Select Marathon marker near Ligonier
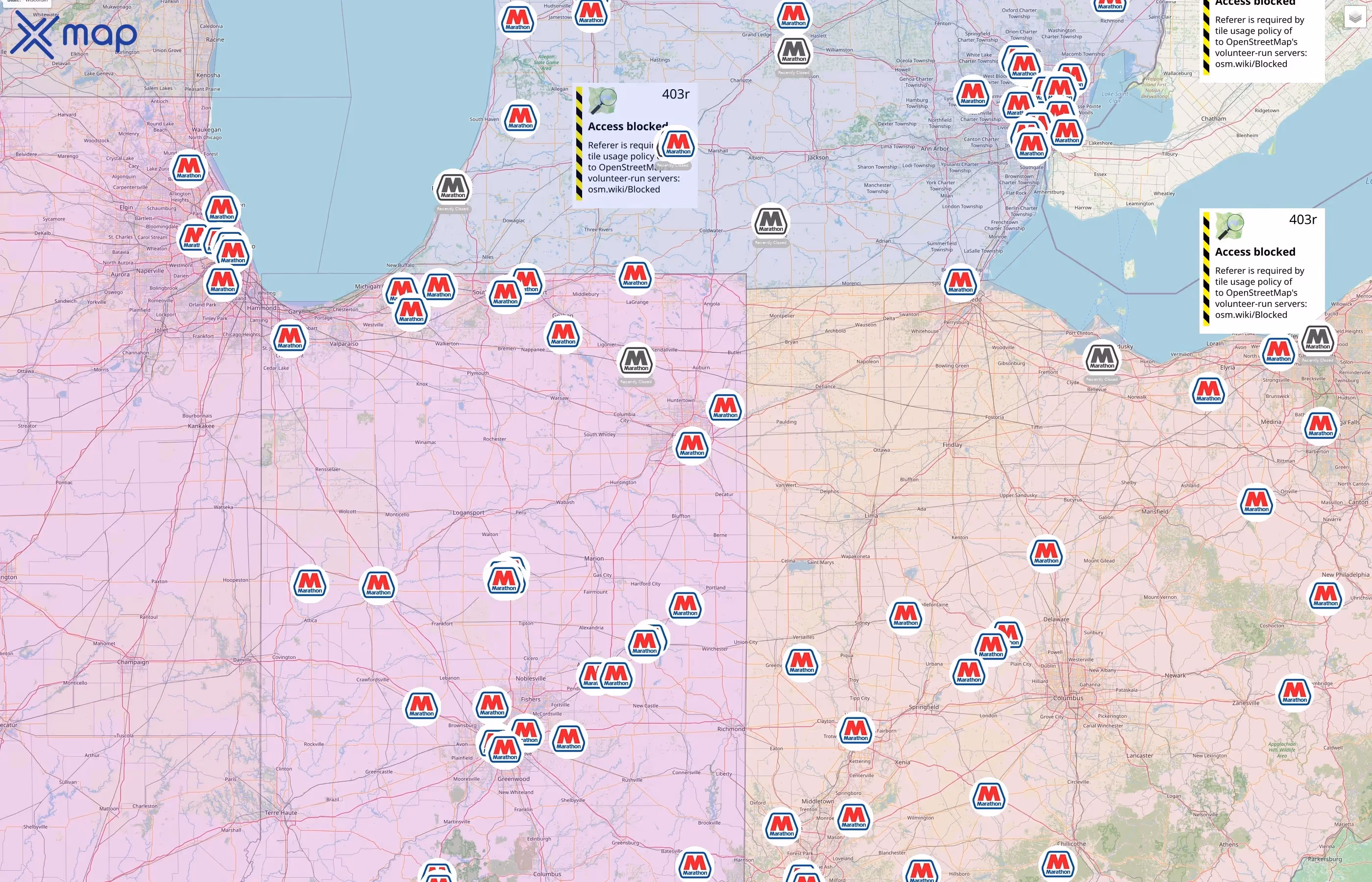The image size is (1372, 882). pyautogui.click(x=563, y=335)
